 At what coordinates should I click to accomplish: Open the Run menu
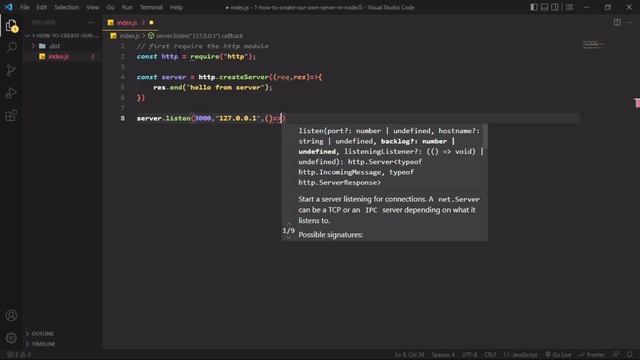point(127,7)
